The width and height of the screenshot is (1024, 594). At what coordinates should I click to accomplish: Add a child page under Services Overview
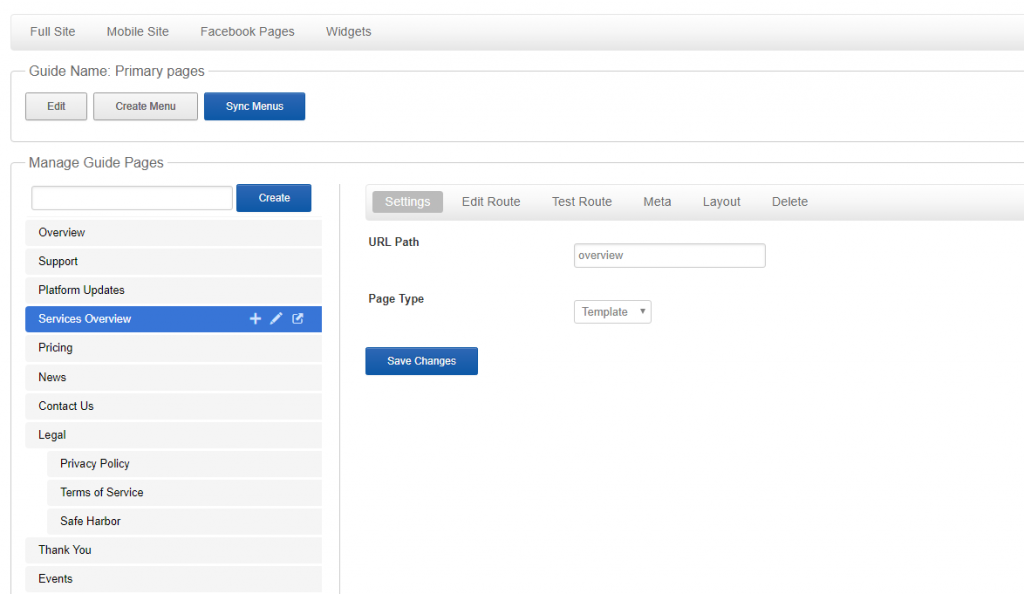coord(255,319)
